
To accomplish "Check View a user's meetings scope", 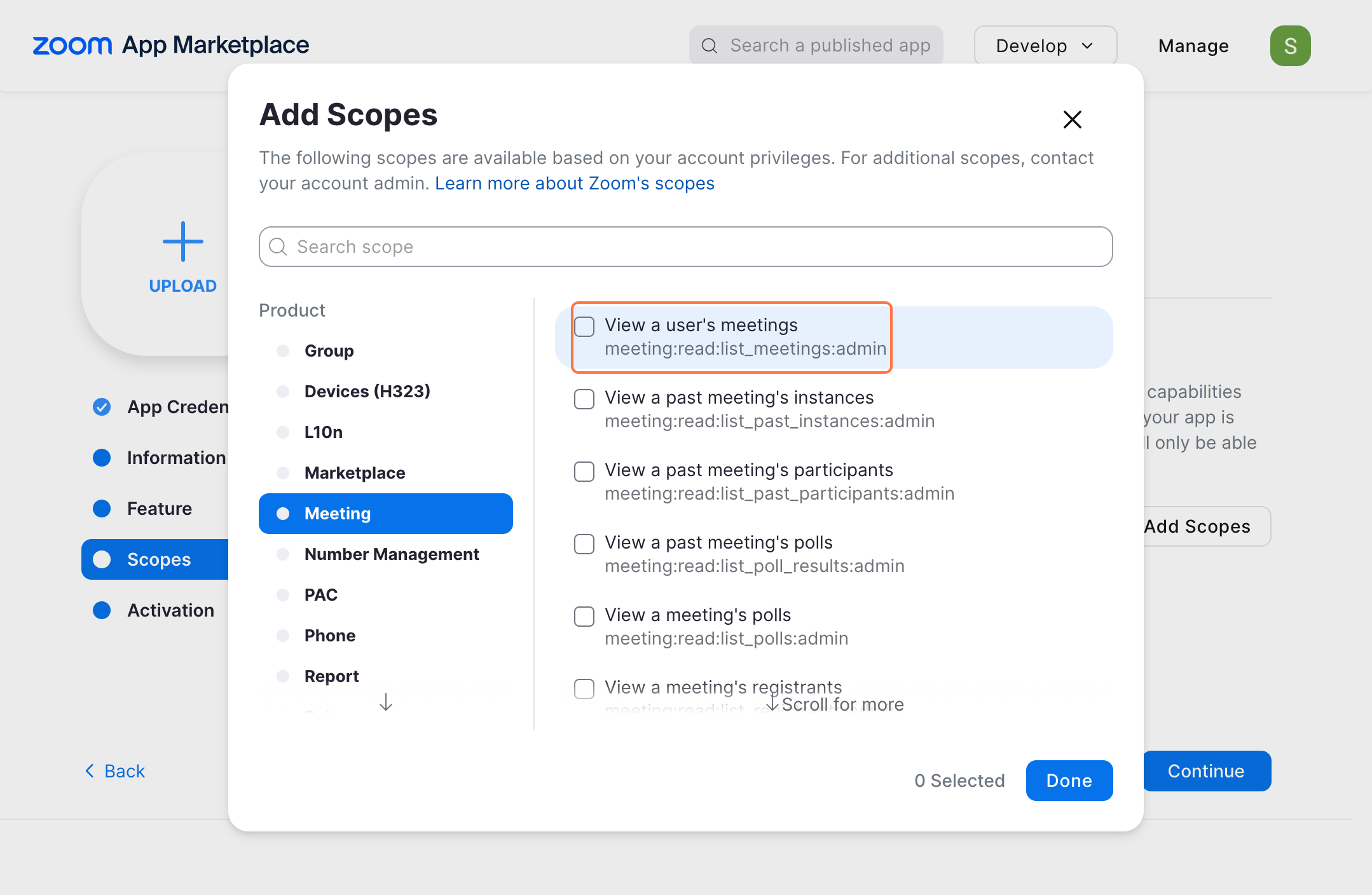I will coord(584,327).
